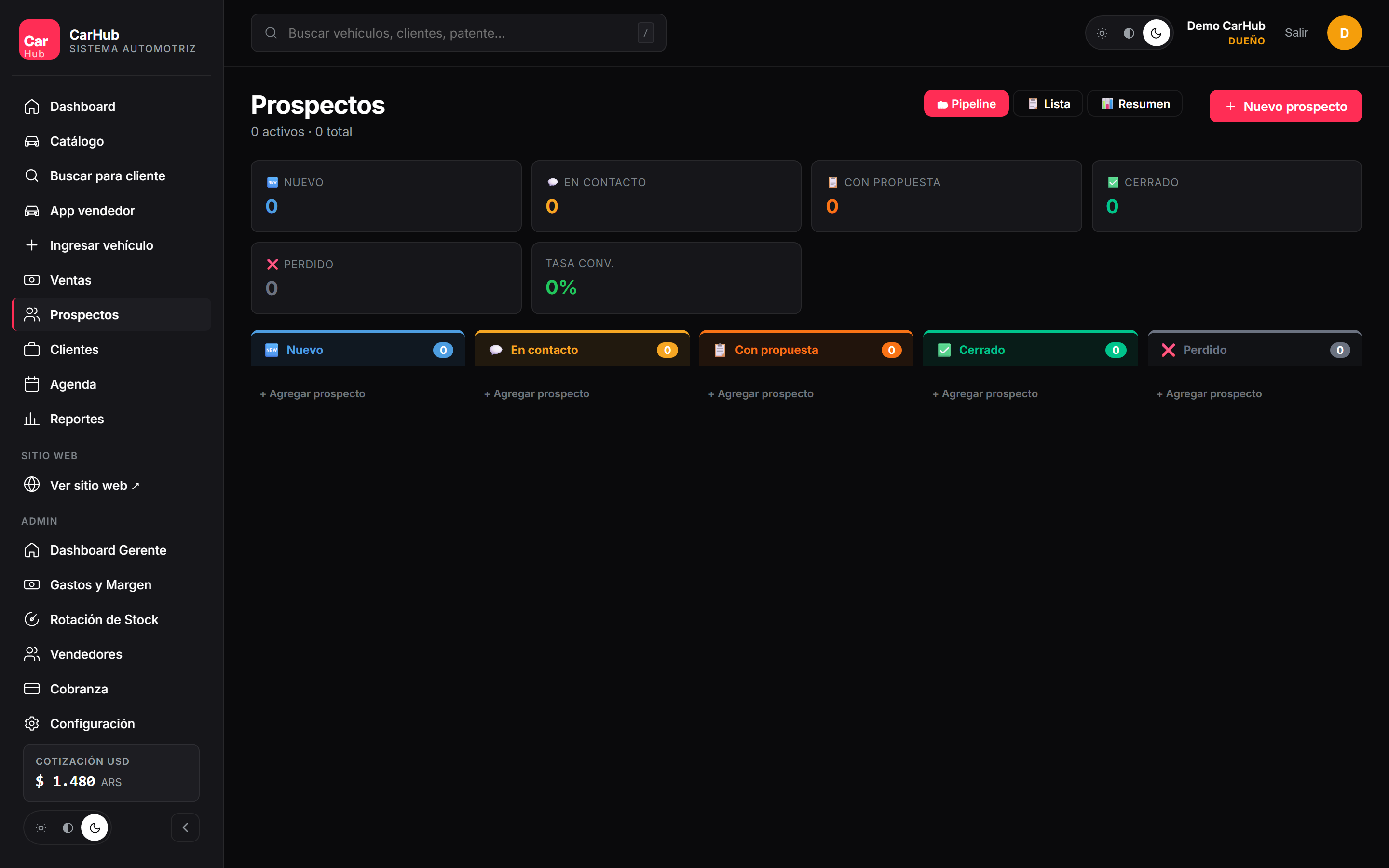Click the Nuevo pipeline column header

tap(357, 349)
